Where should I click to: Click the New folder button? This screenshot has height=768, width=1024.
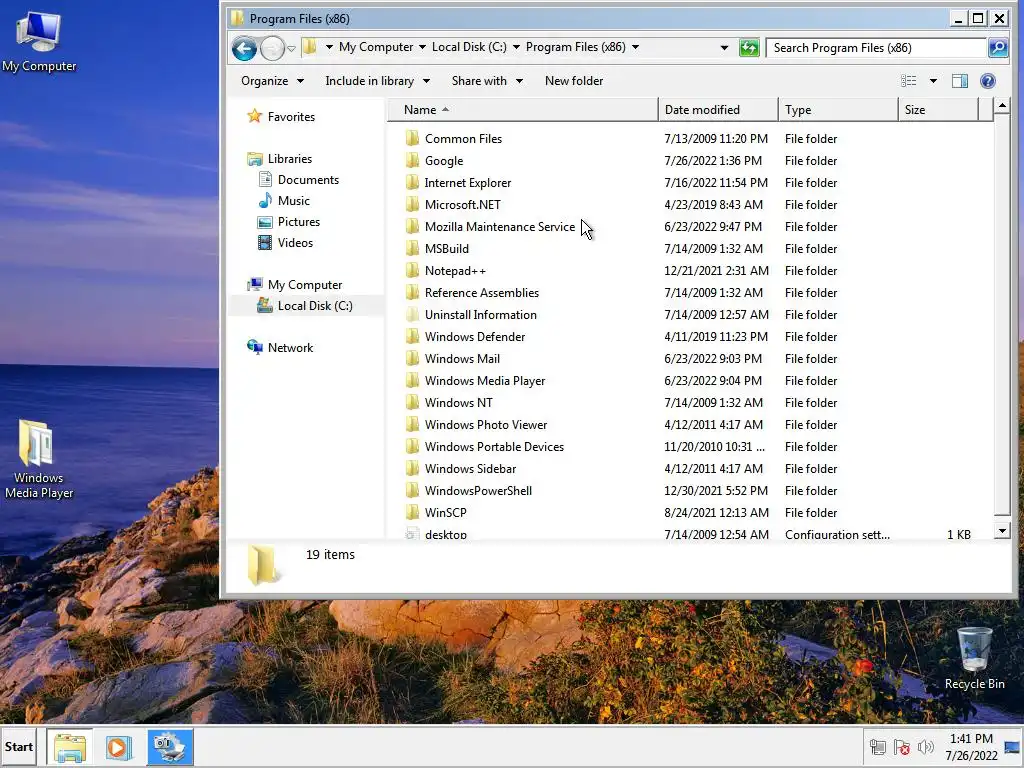tap(574, 81)
